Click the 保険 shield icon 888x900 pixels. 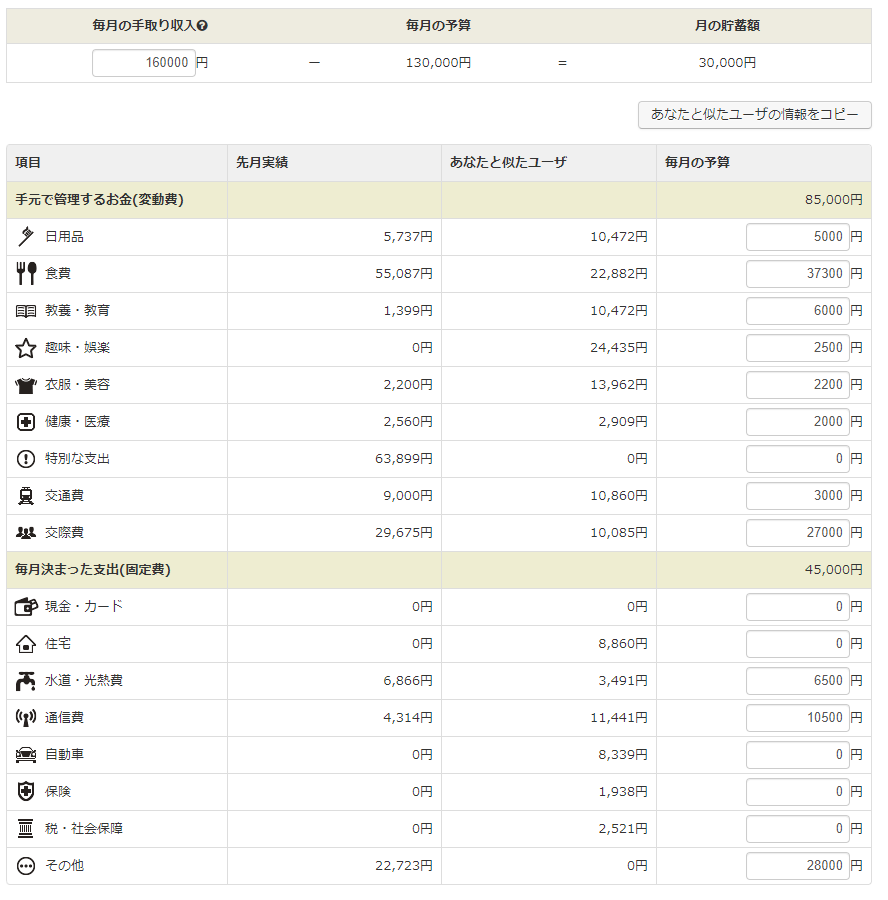pos(22,791)
